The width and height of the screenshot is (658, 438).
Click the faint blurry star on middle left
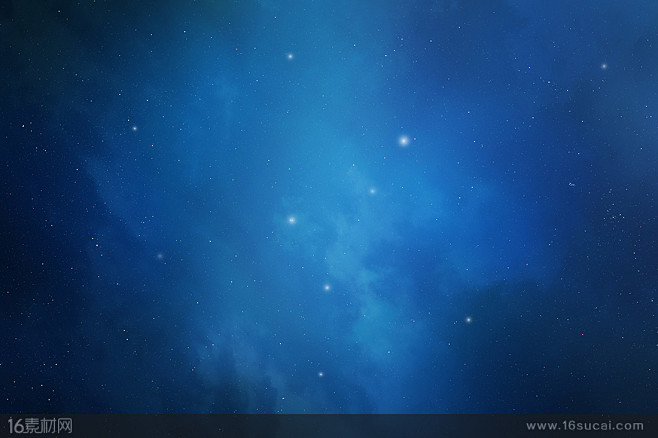point(160,256)
